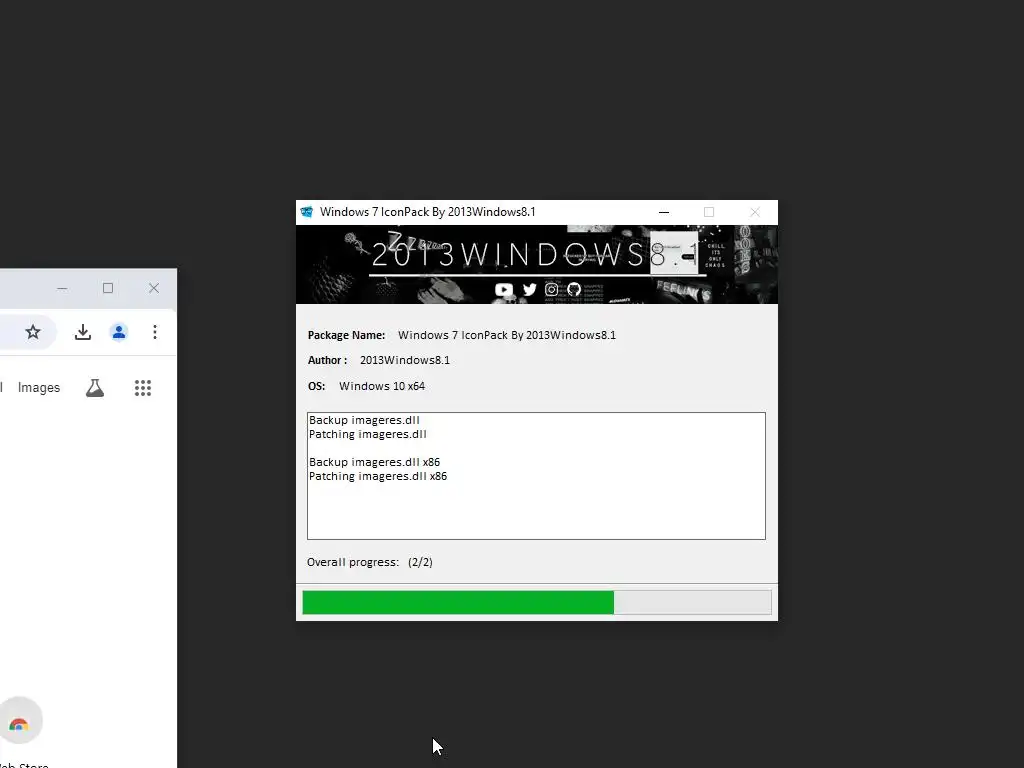Open the Images link in Chrome
Viewport: 1024px width, 768px height.
[39, 387]
